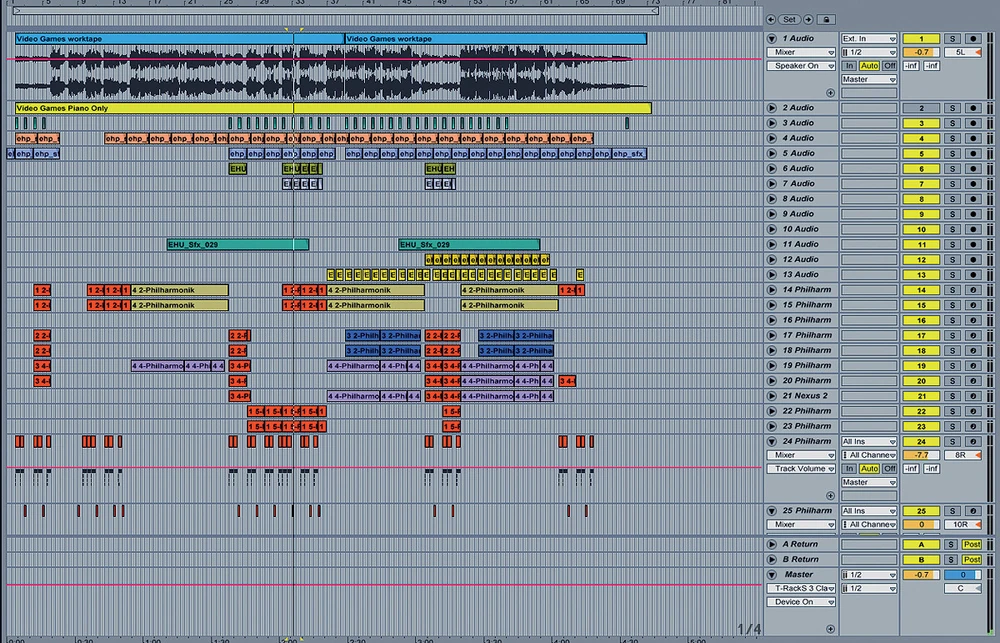Solo the 11 Audio track
1000x643 pixels.
point(952,244)
